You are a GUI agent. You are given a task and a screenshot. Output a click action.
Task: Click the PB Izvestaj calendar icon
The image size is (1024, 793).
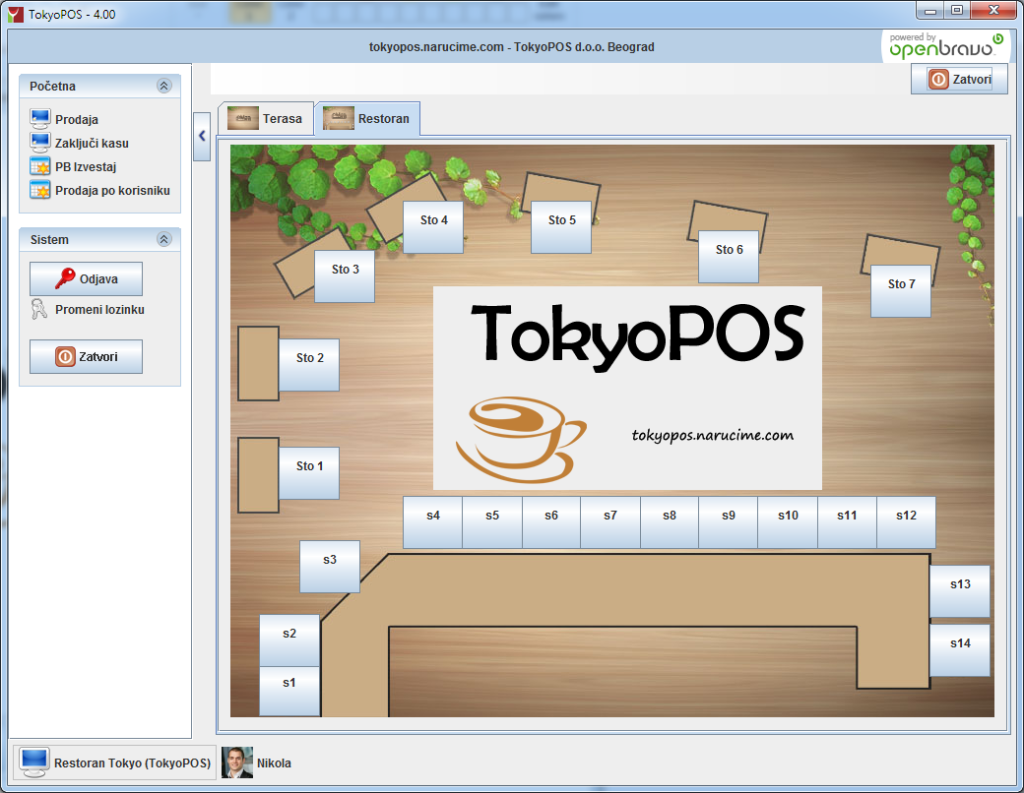point(40,167)
